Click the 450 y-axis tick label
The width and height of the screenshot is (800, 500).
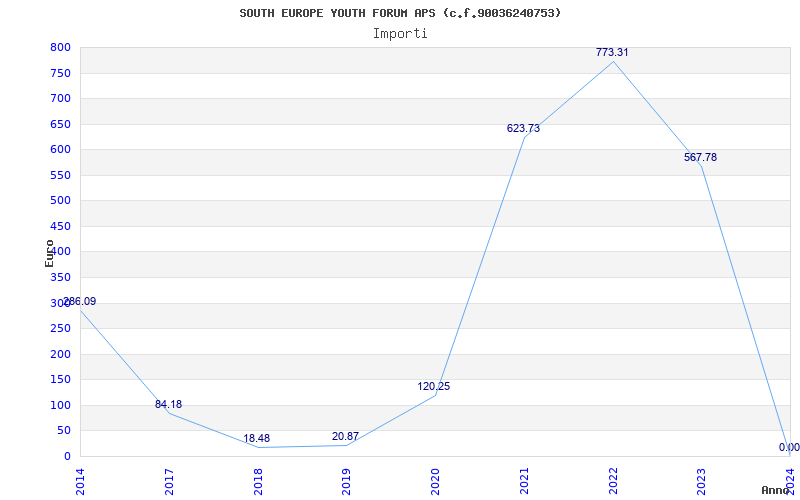point(60,227)
